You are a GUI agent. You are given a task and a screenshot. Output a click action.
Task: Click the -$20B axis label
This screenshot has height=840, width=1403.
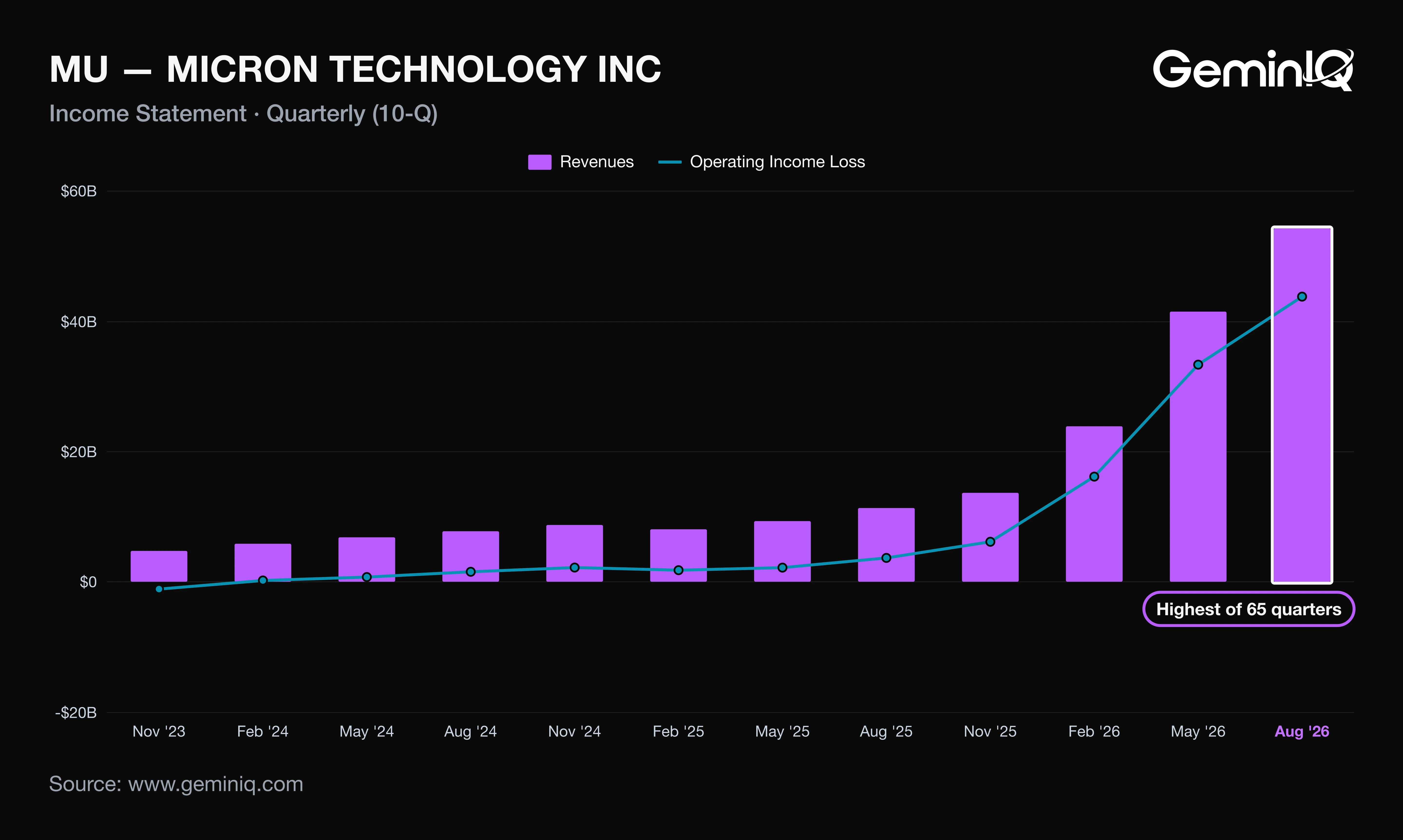click(76, 713)
